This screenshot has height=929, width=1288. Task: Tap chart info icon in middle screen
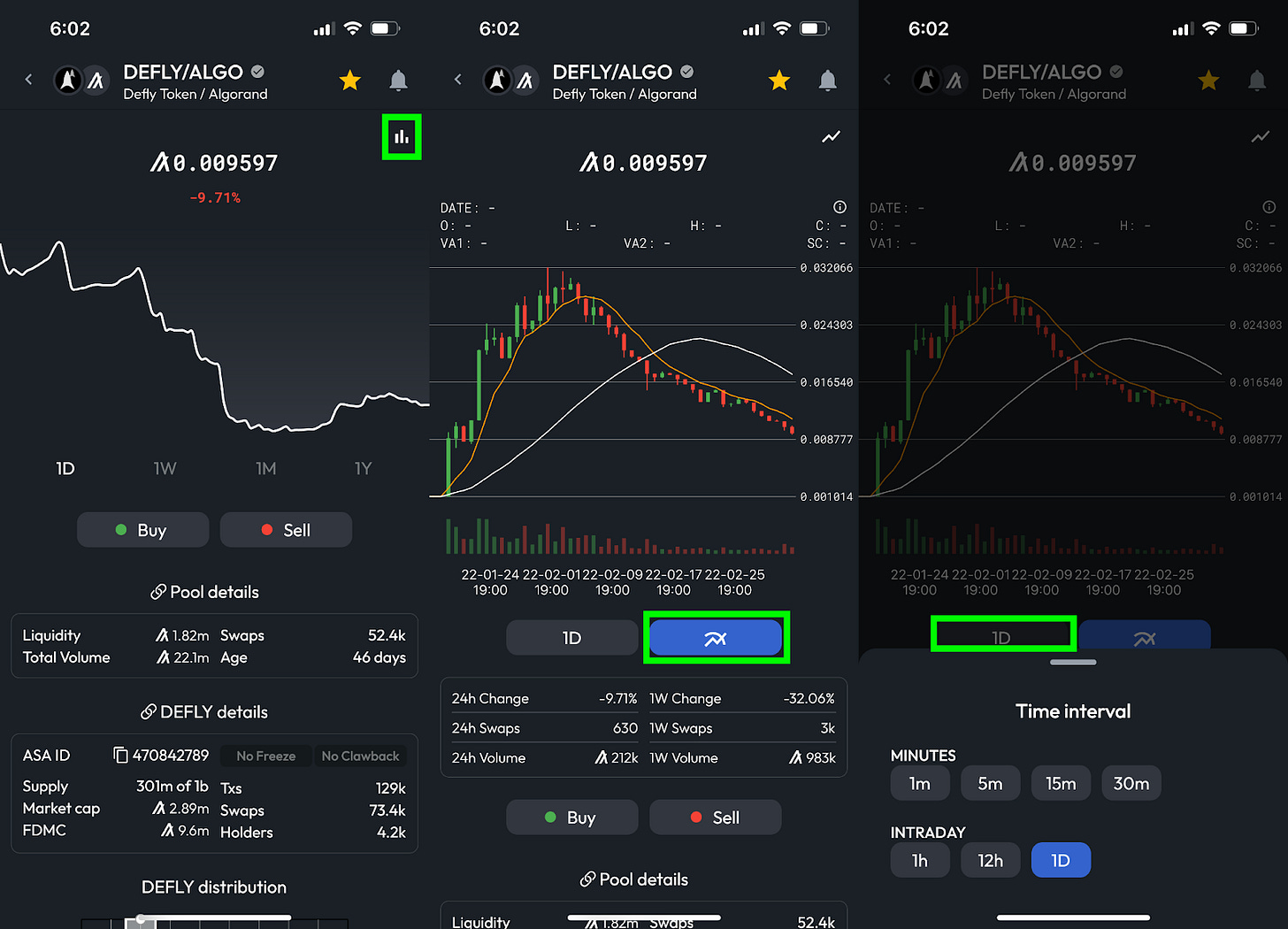tap(839, 207)
